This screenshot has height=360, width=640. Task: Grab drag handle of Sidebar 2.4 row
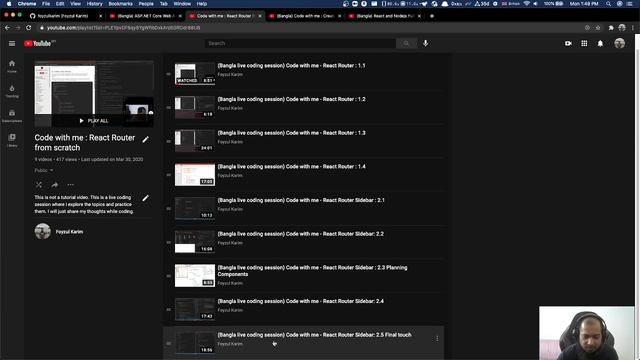tap(169, 309)
